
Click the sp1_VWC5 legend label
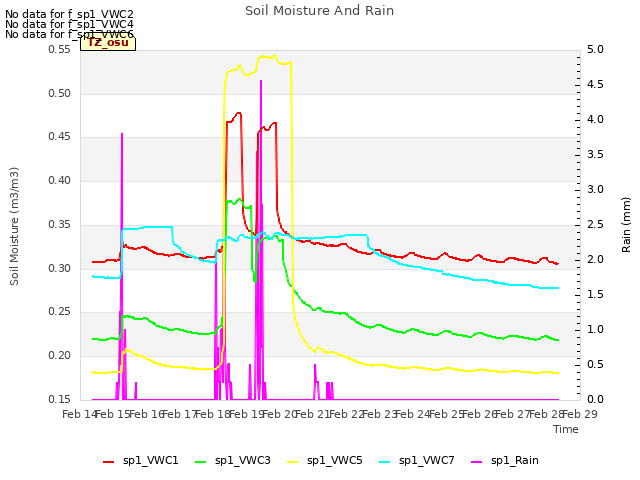(x=334, y=460)
